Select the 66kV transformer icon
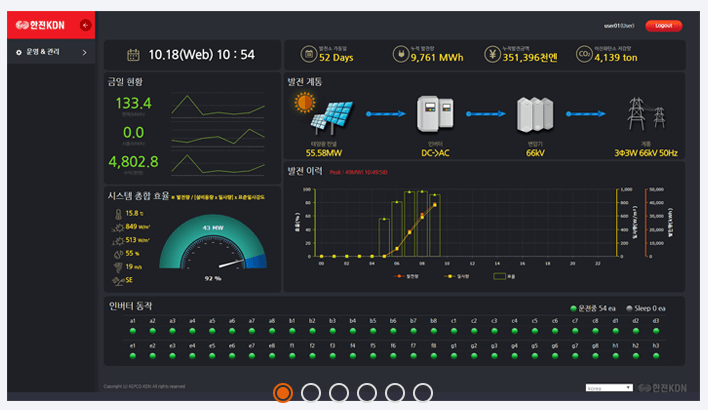708x410 pixels. (x=535, y=115)
